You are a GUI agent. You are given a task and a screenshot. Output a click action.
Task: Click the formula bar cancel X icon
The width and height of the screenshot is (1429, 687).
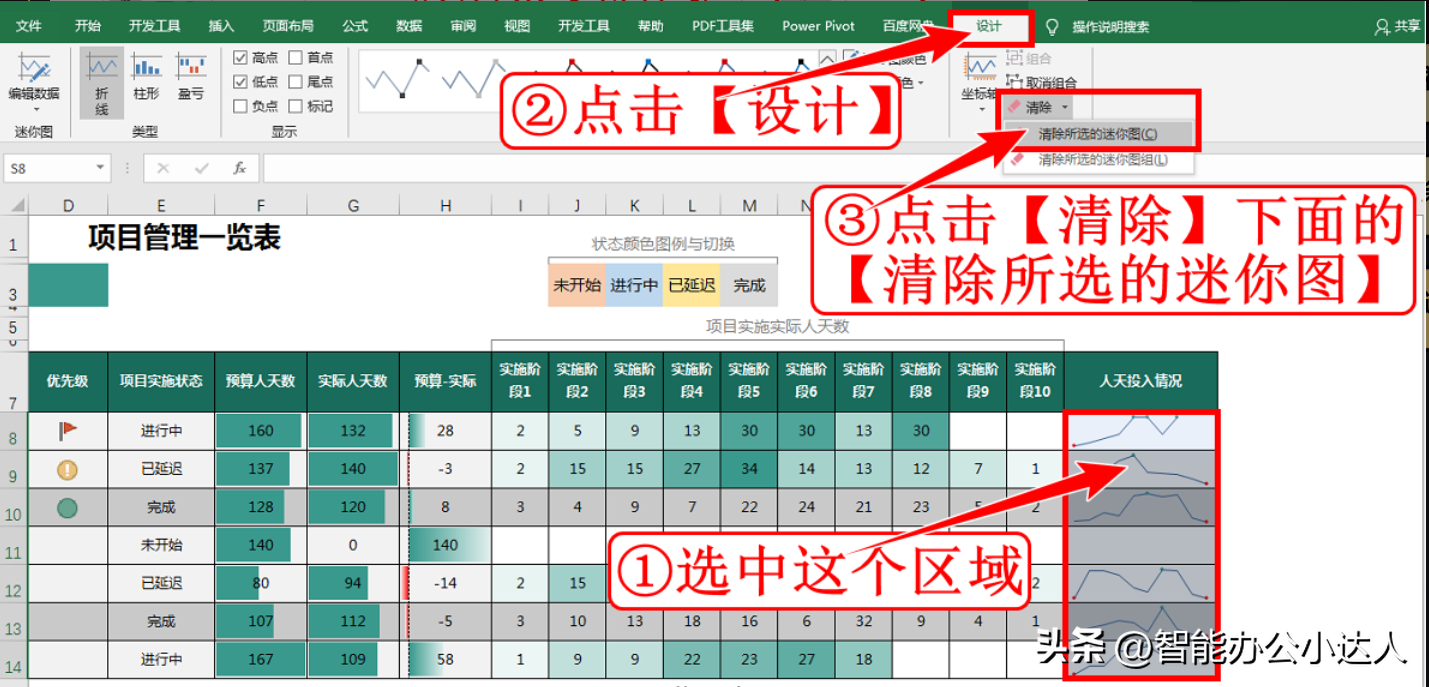[163, 168]
